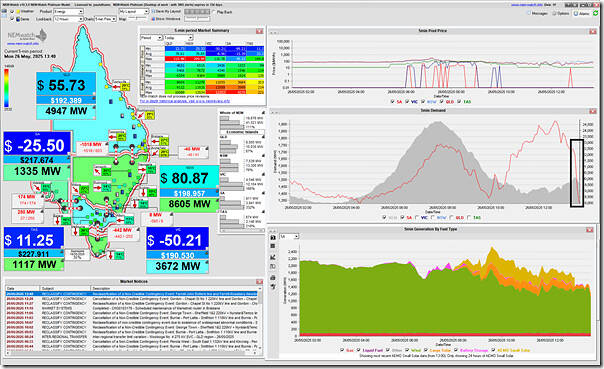Click the bottom tool icon in generation chart toolbar
This screenshot has width=604, height=369.
tap(273, 287)
